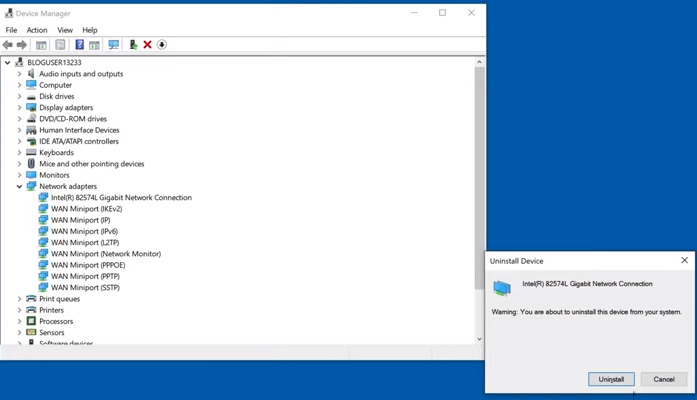Select the DVD/CD-ROM drives label
The width and height of the screenshot is (697, 400).
point(73,119)
